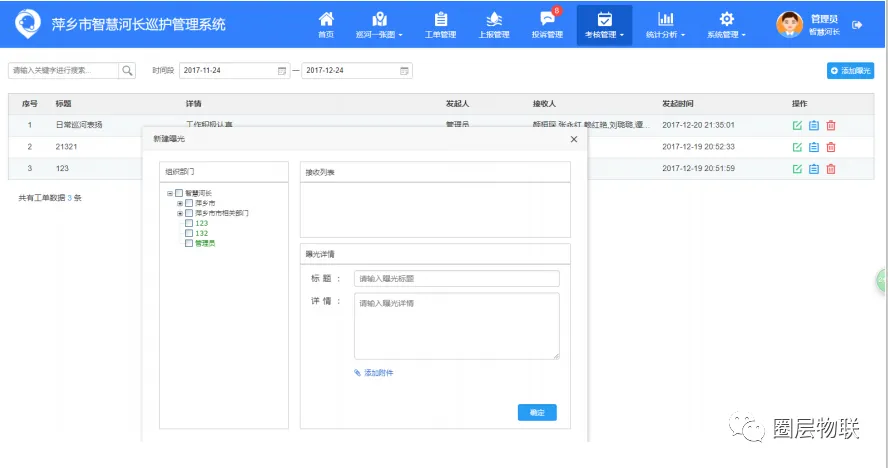Open calendar for start date 2017-11-24
Image resolution: width=888 pixels, height=468 pixels.
281,71
